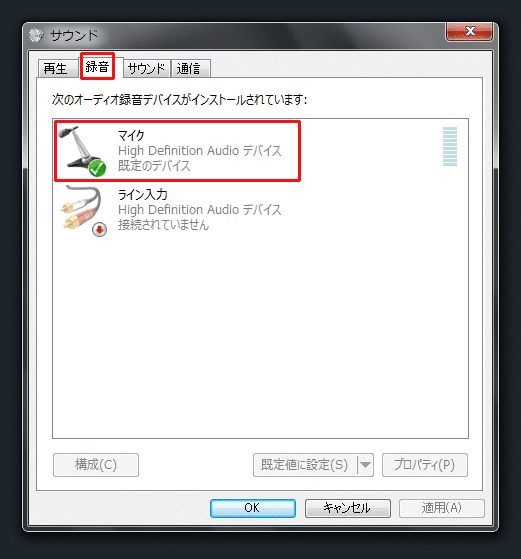Image resolution: width=521 pixels, height=559 pixels.
Task: Click the 構成(C) button
Action: coord(96,465)
